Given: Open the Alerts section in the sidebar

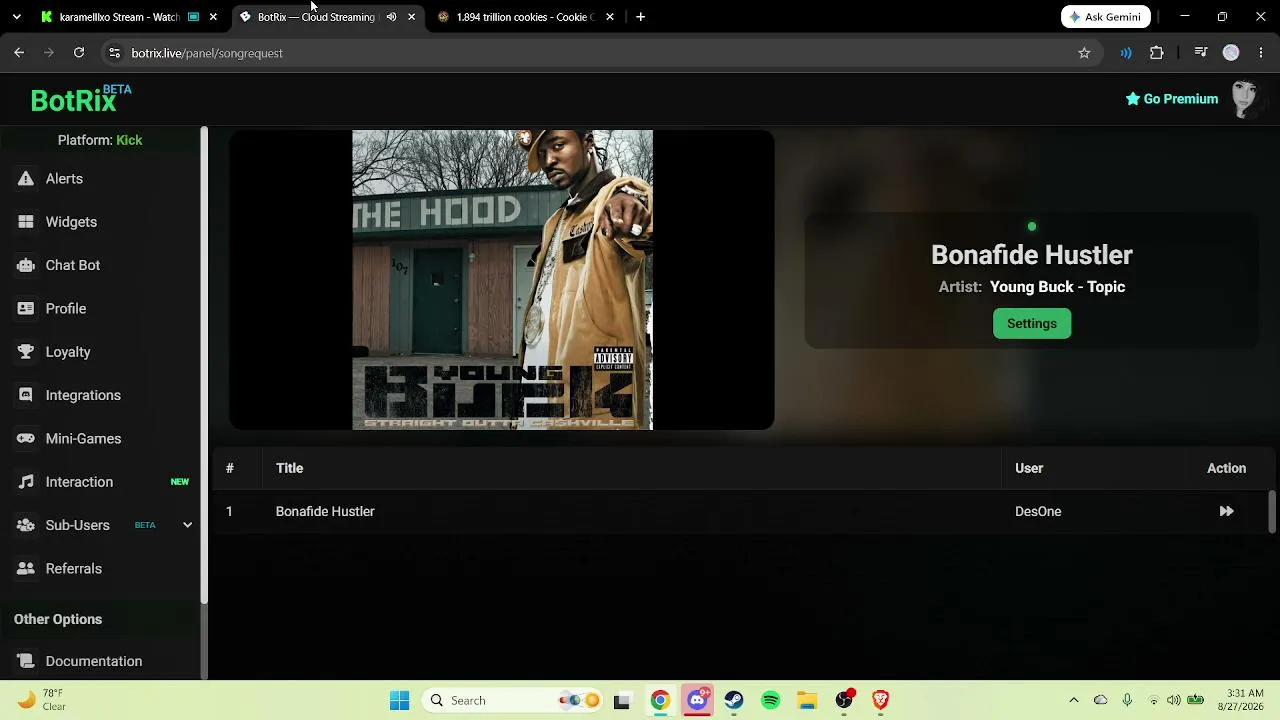Looking at the screenshot, I should (64, 179).
